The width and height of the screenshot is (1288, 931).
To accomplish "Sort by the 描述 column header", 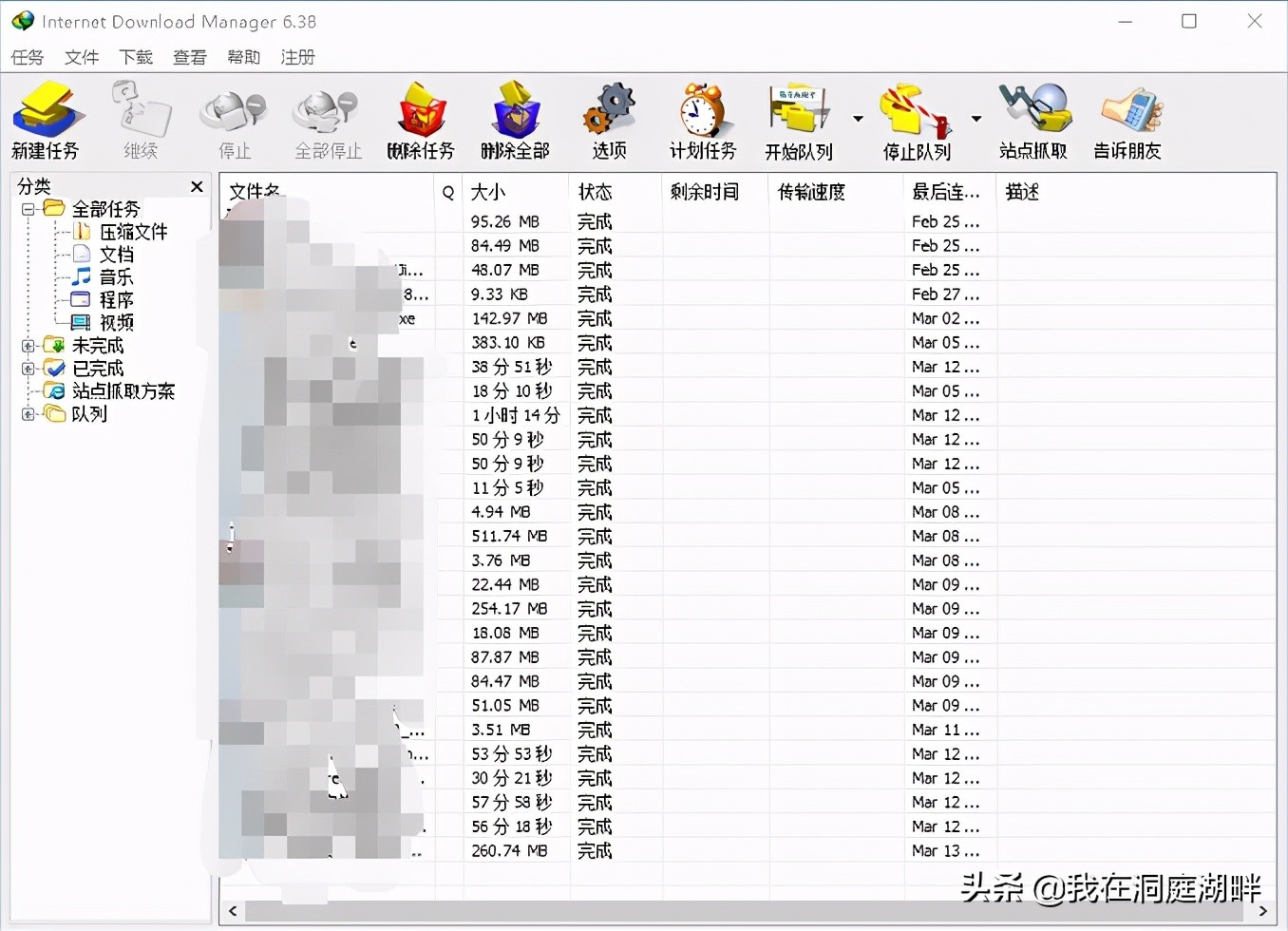I will [1135, 192].
